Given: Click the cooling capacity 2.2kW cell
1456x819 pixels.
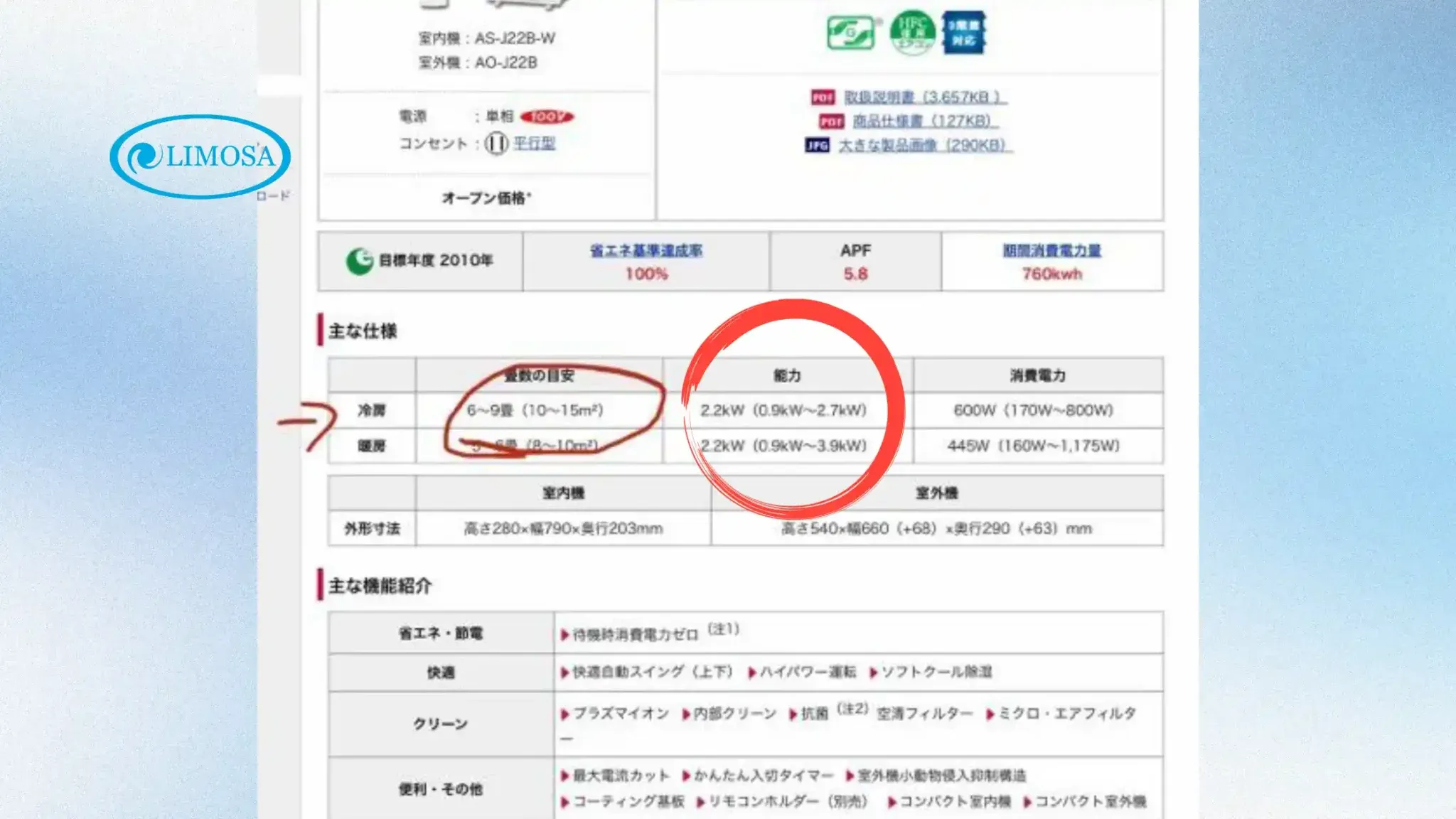Looking at the screenshot, I should (x=783, y=410).
